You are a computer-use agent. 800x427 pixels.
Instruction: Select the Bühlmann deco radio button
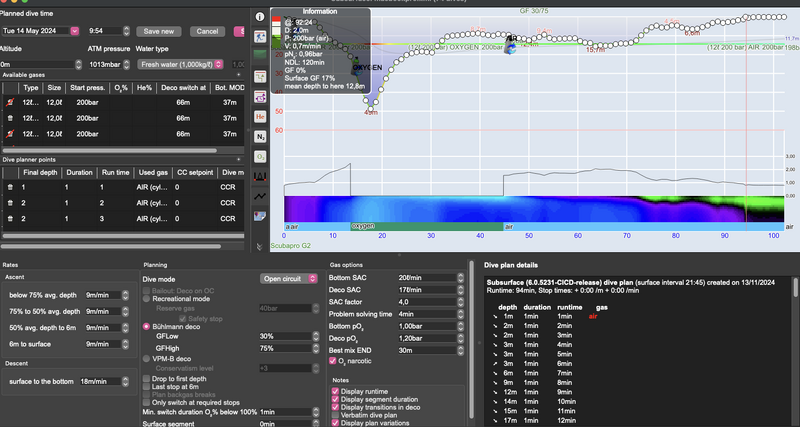pyautogui.click(x=147, y=326)
